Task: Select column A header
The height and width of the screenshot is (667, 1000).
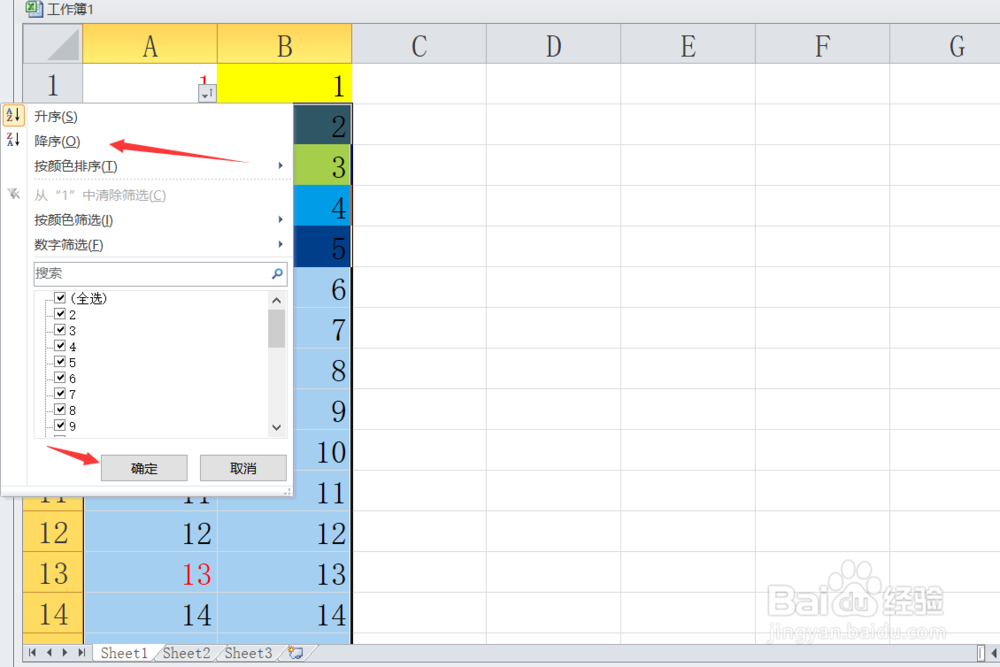Action: 150,44
